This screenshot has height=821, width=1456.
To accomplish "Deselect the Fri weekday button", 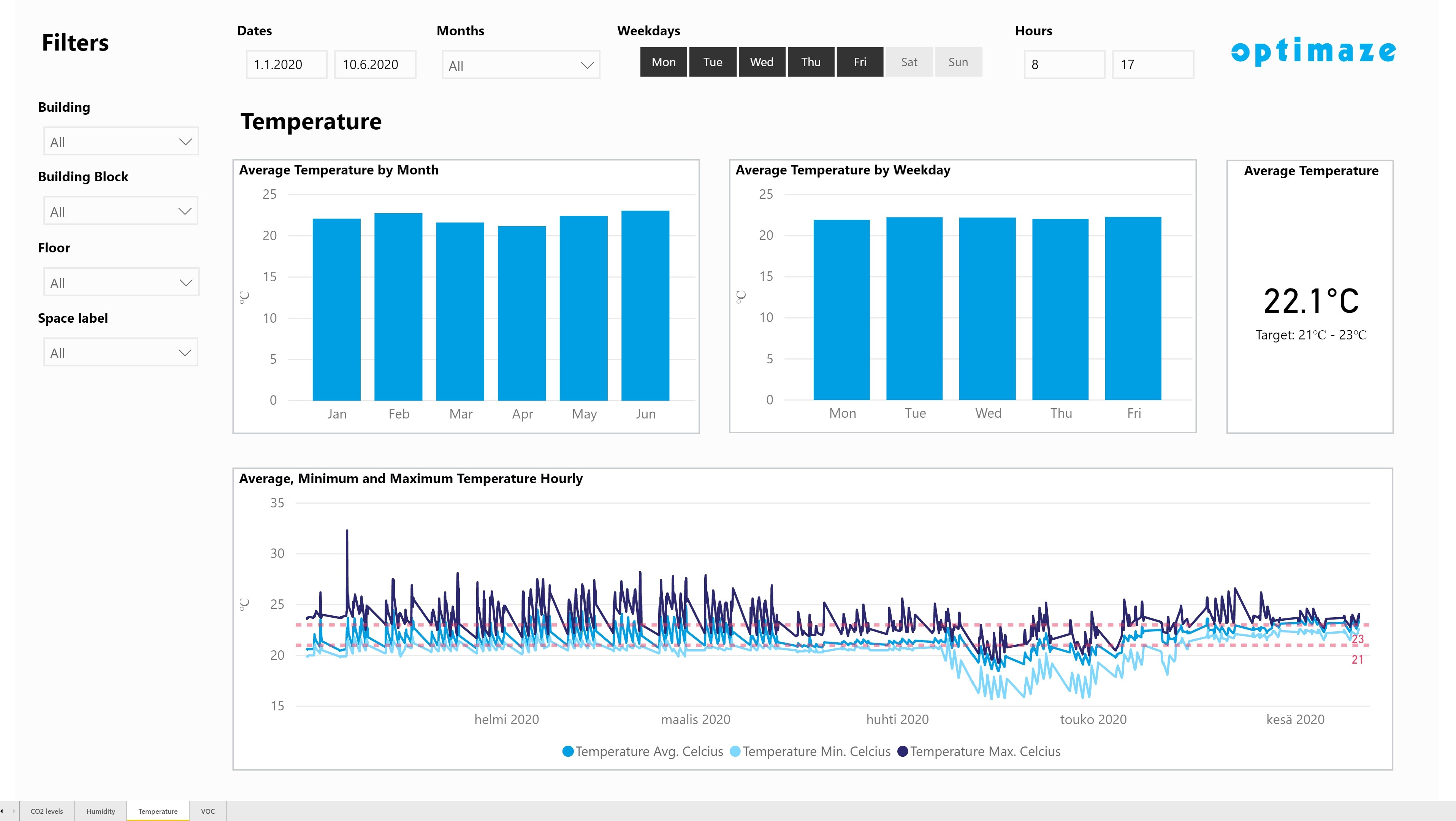I will (860, 62).
